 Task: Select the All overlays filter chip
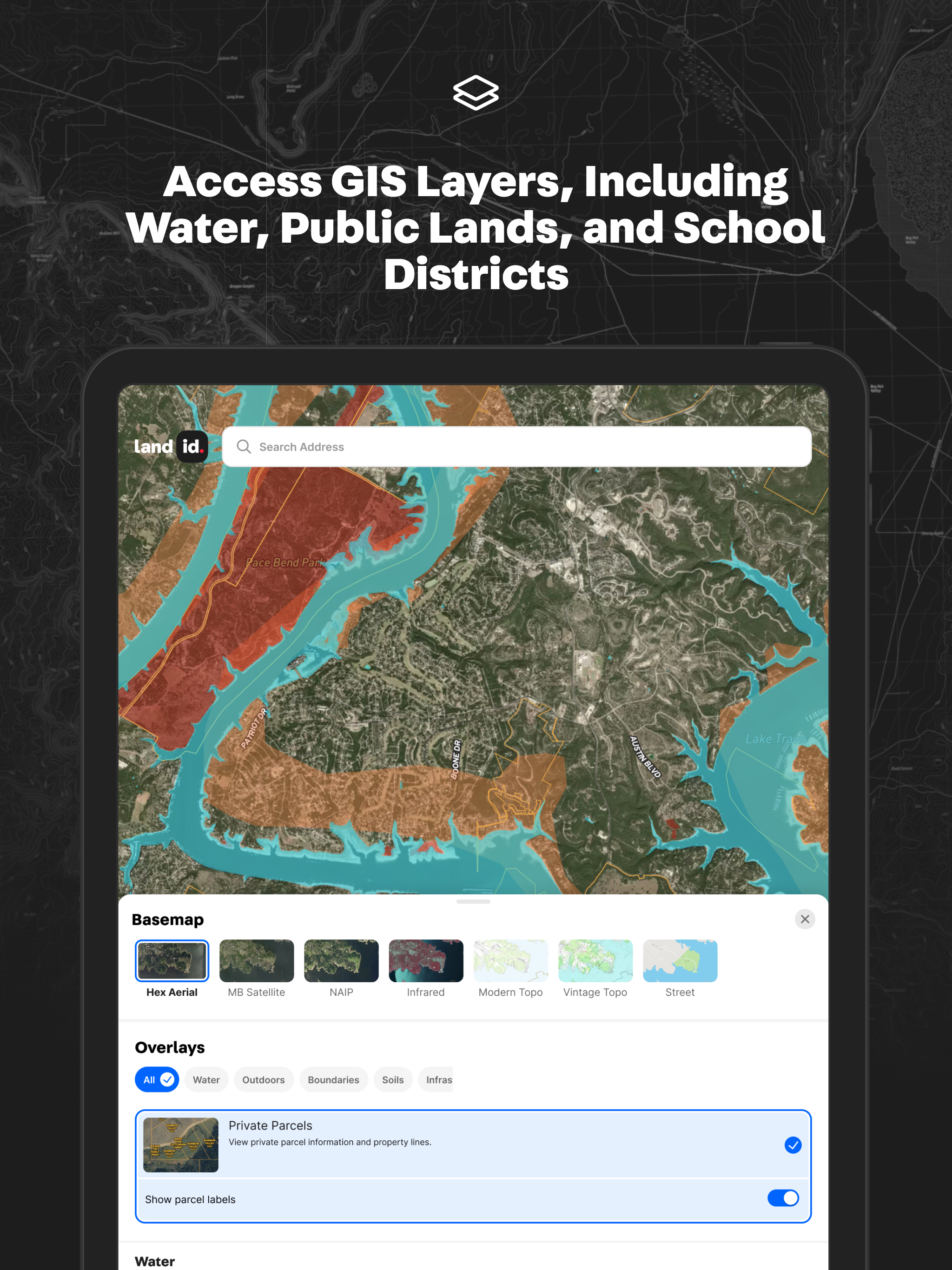157,1080
